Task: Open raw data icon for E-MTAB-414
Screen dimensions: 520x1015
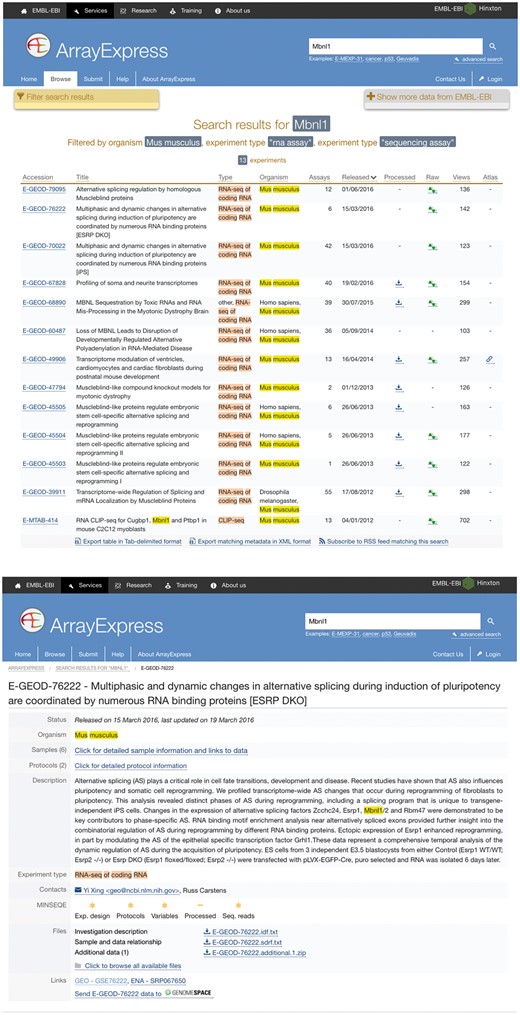Action: point(432,520)
